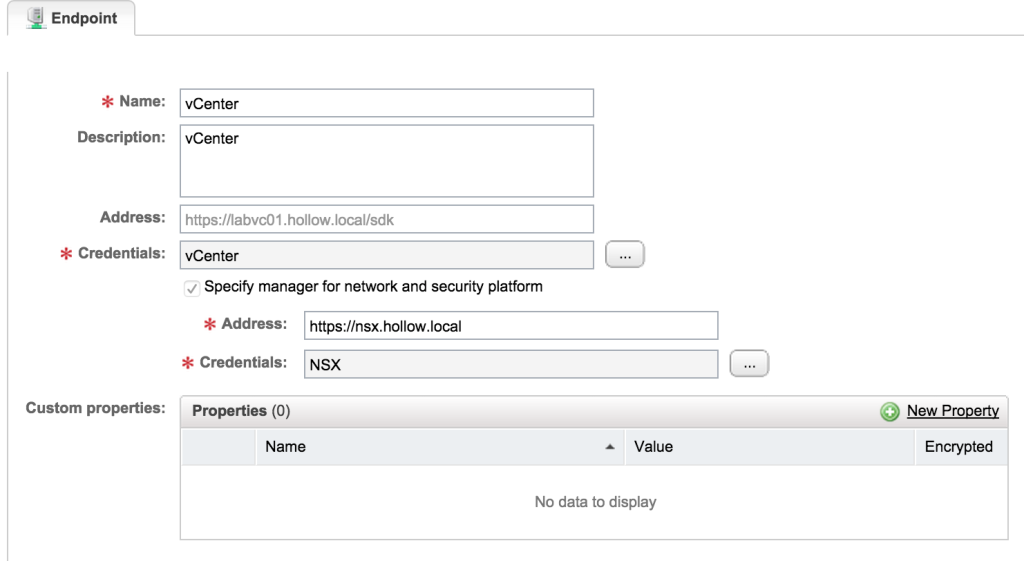Click the green plus New Property icon
The image size is (1024, 561).
coord(889,412)
